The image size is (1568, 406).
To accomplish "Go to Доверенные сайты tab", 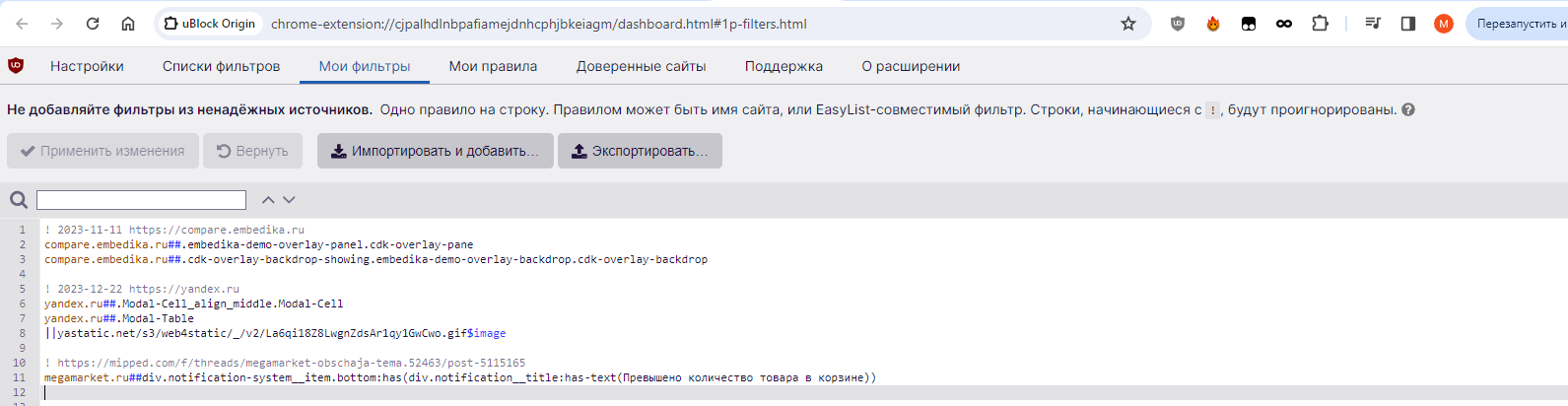I will pyautogui.click(x=641, y=66).
